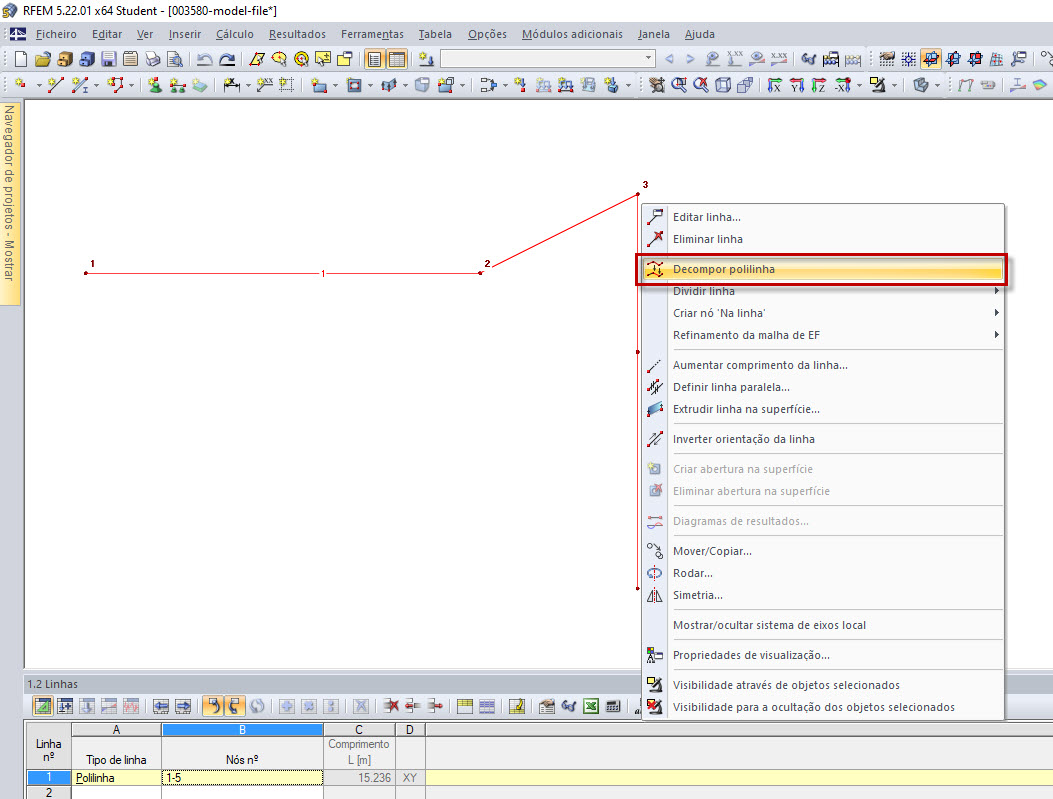Image resolution: width=1053 pixels, height=799 pixels.
Task: Click the Redo arrow icon
Action: (227, 59)
